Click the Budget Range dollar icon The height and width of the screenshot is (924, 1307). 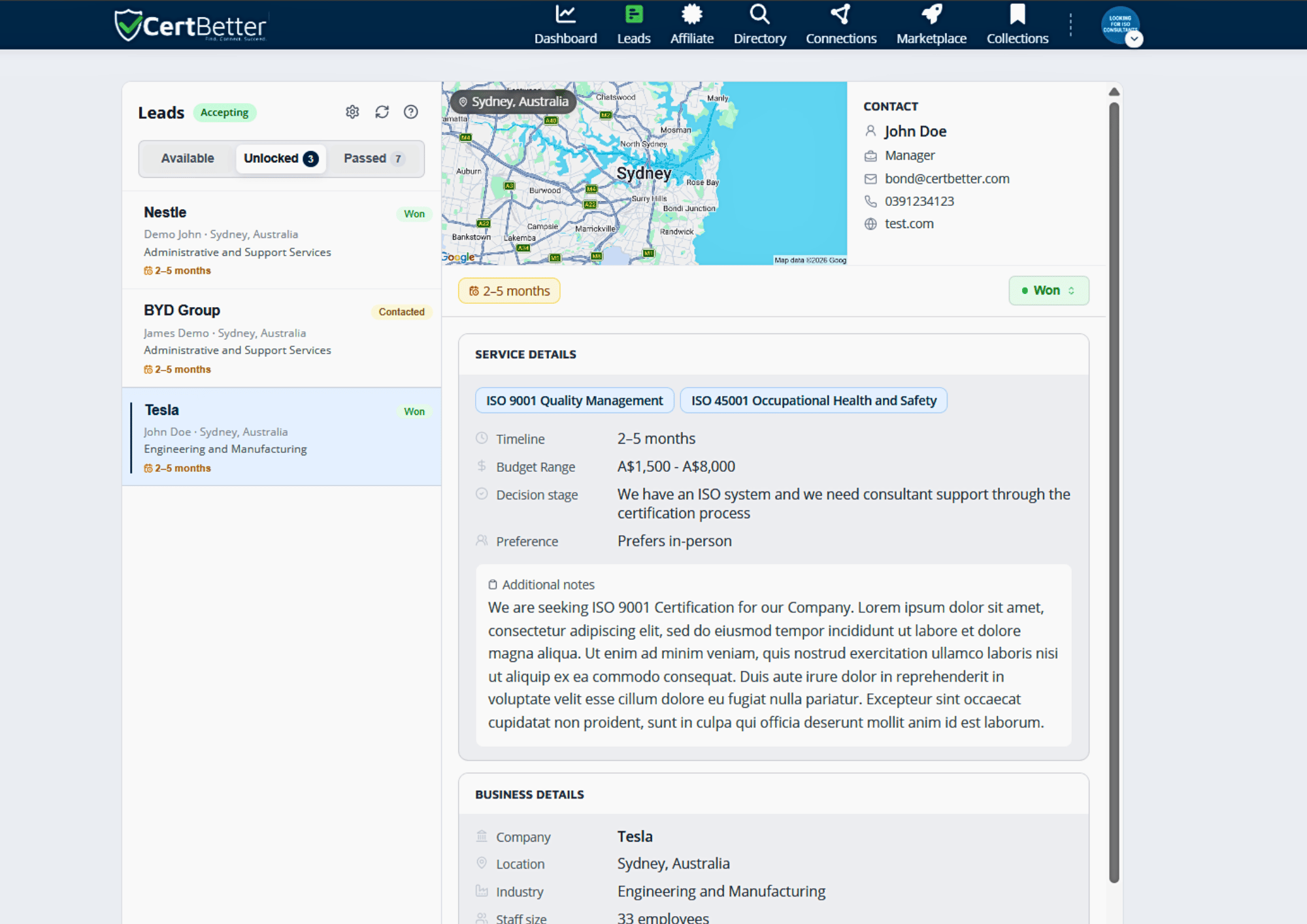click(482, 466)
